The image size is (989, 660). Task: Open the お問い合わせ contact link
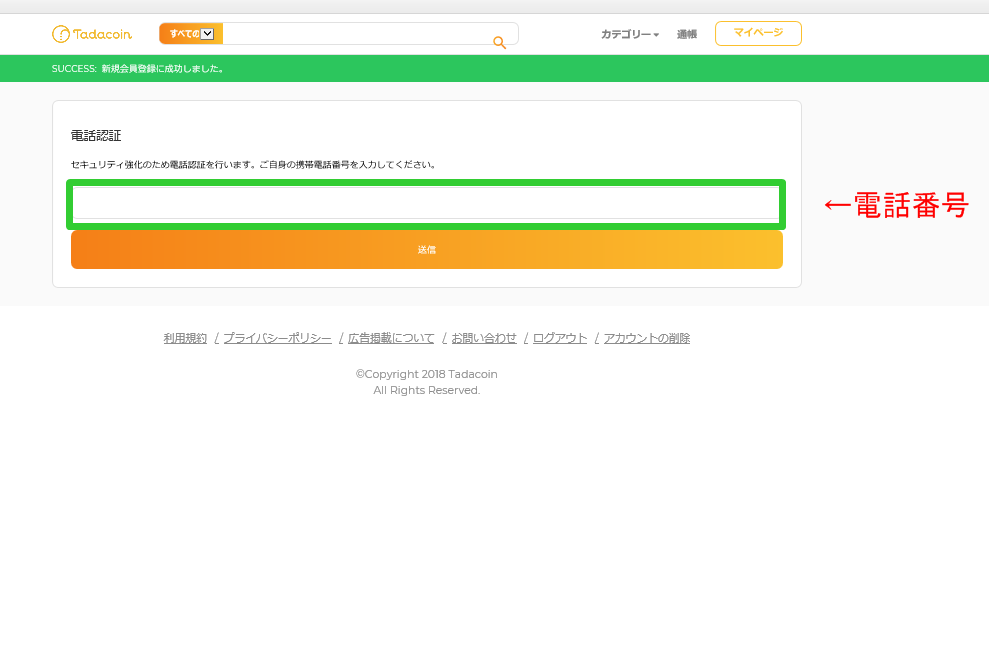click(484, 338)
